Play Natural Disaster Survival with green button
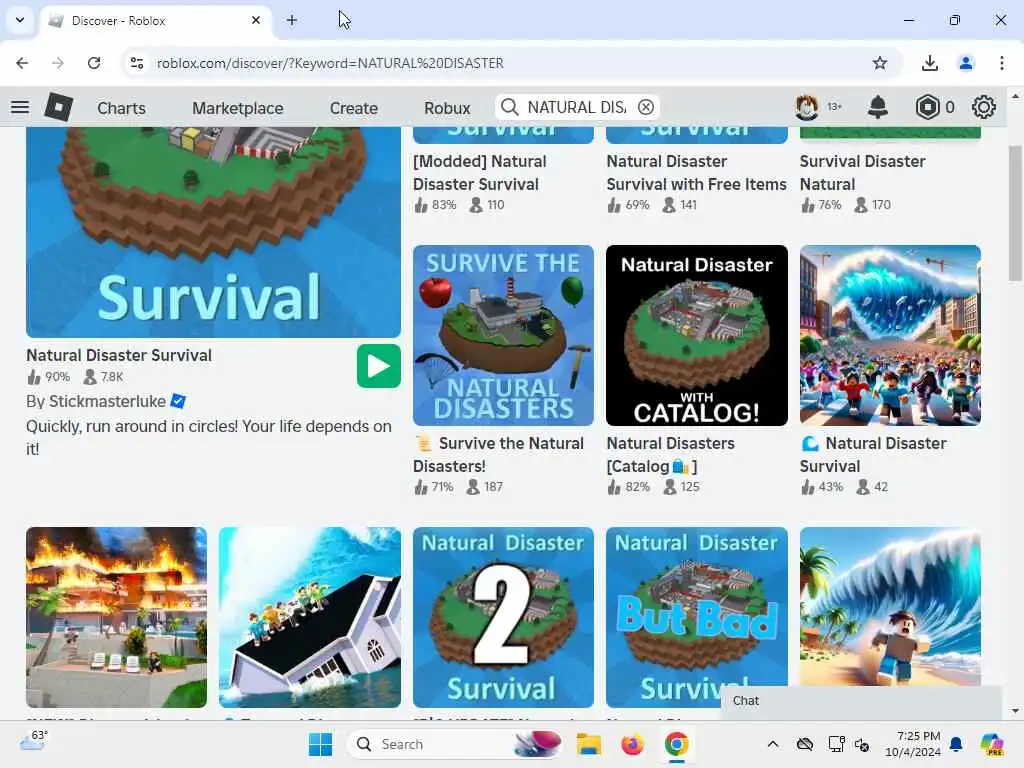This screenshot has width=1024, height=768. tap(379, 366)
